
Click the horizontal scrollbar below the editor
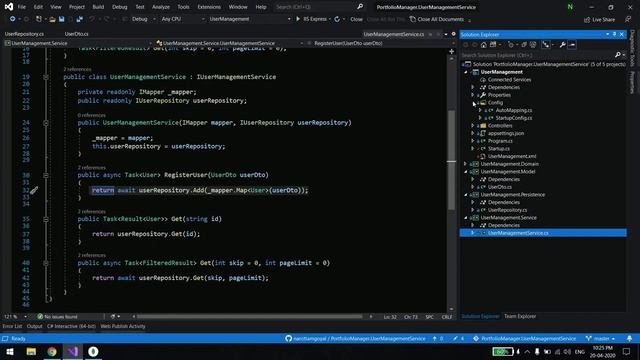coord(249,317)
